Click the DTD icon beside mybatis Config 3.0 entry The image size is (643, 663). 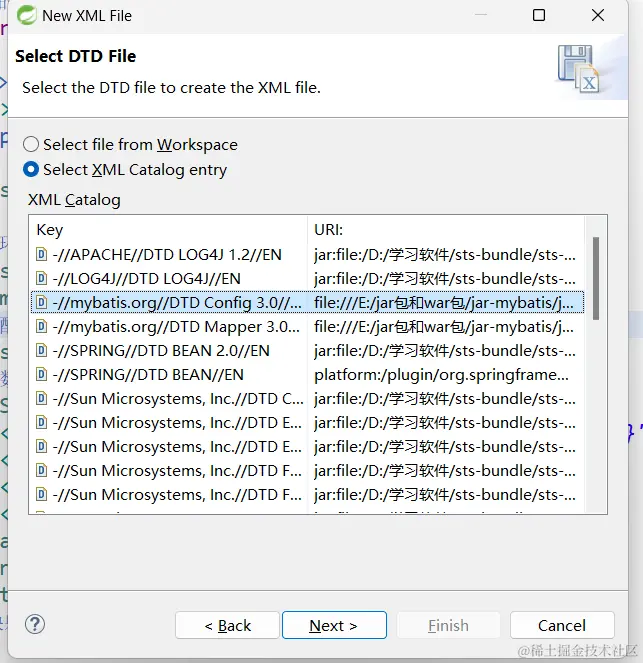coord(41,302)
